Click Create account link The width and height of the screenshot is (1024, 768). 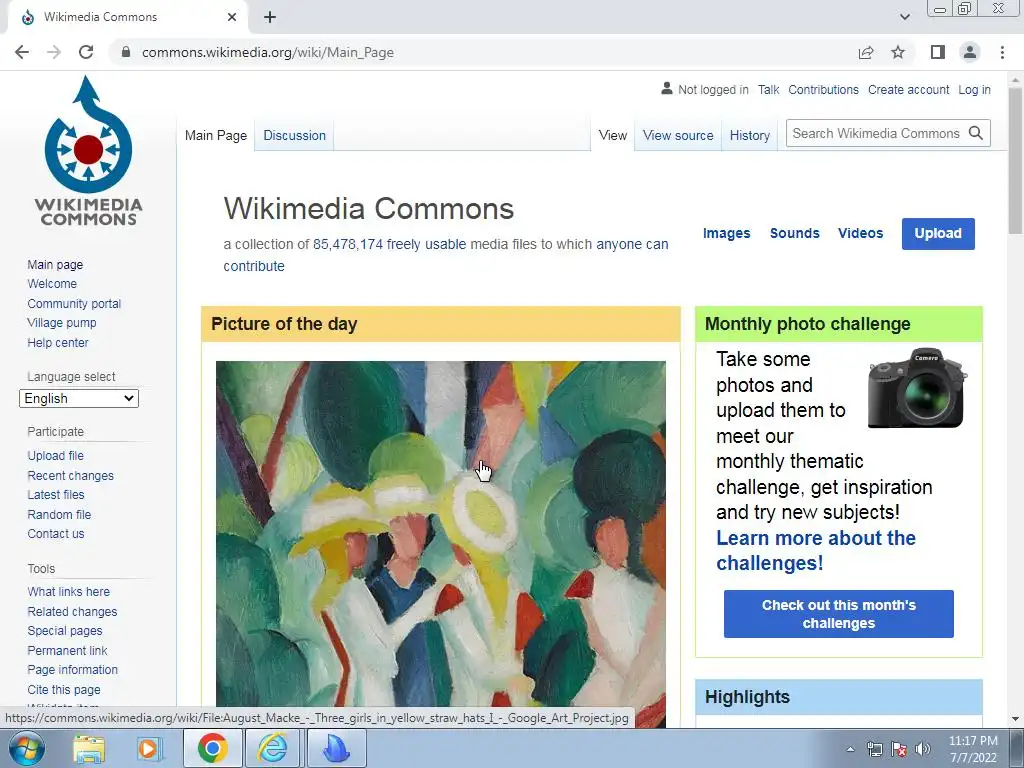click(x=908, y=89)
